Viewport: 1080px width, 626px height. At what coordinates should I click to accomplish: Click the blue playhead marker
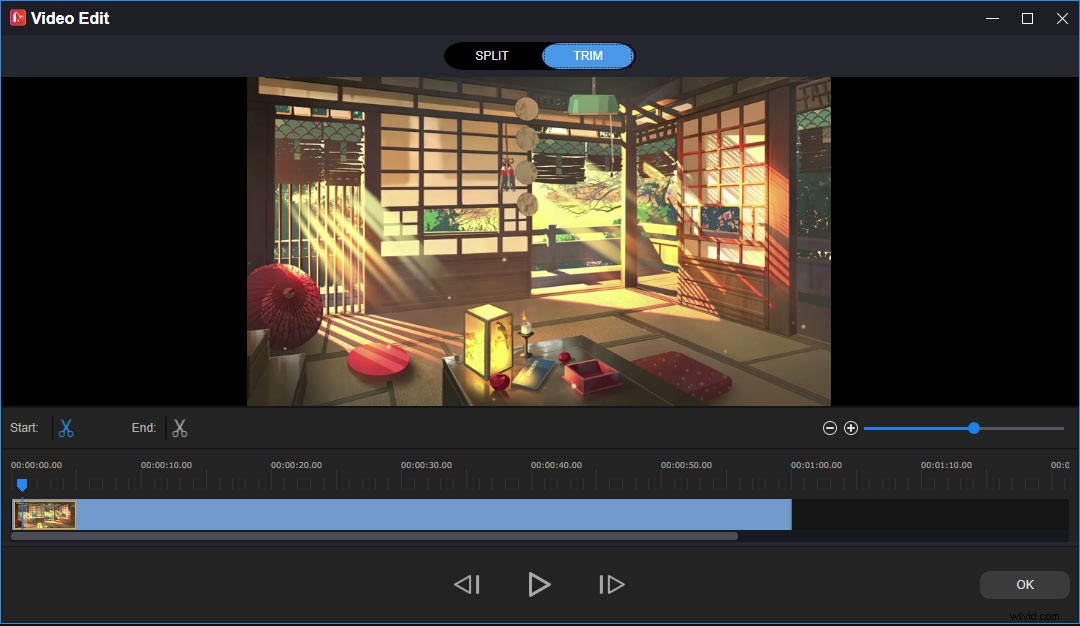click(22, 484)
